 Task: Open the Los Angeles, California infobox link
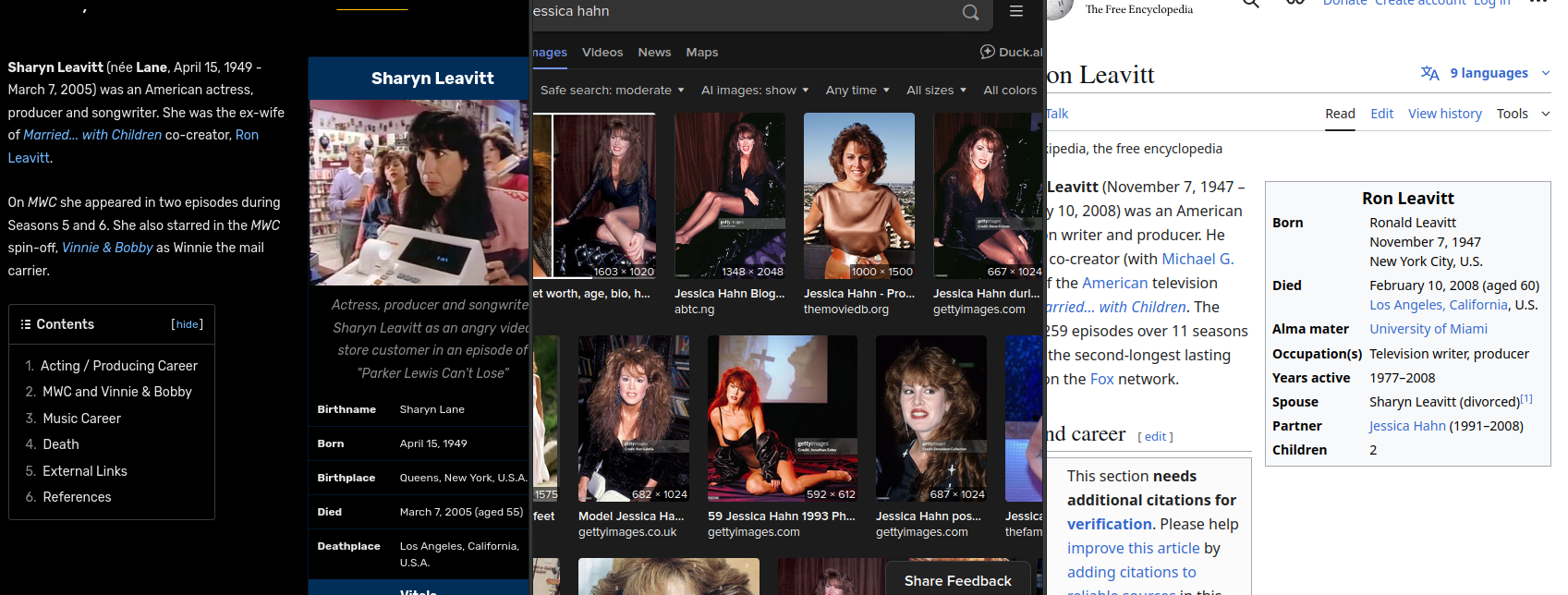tap(1439, 305)
